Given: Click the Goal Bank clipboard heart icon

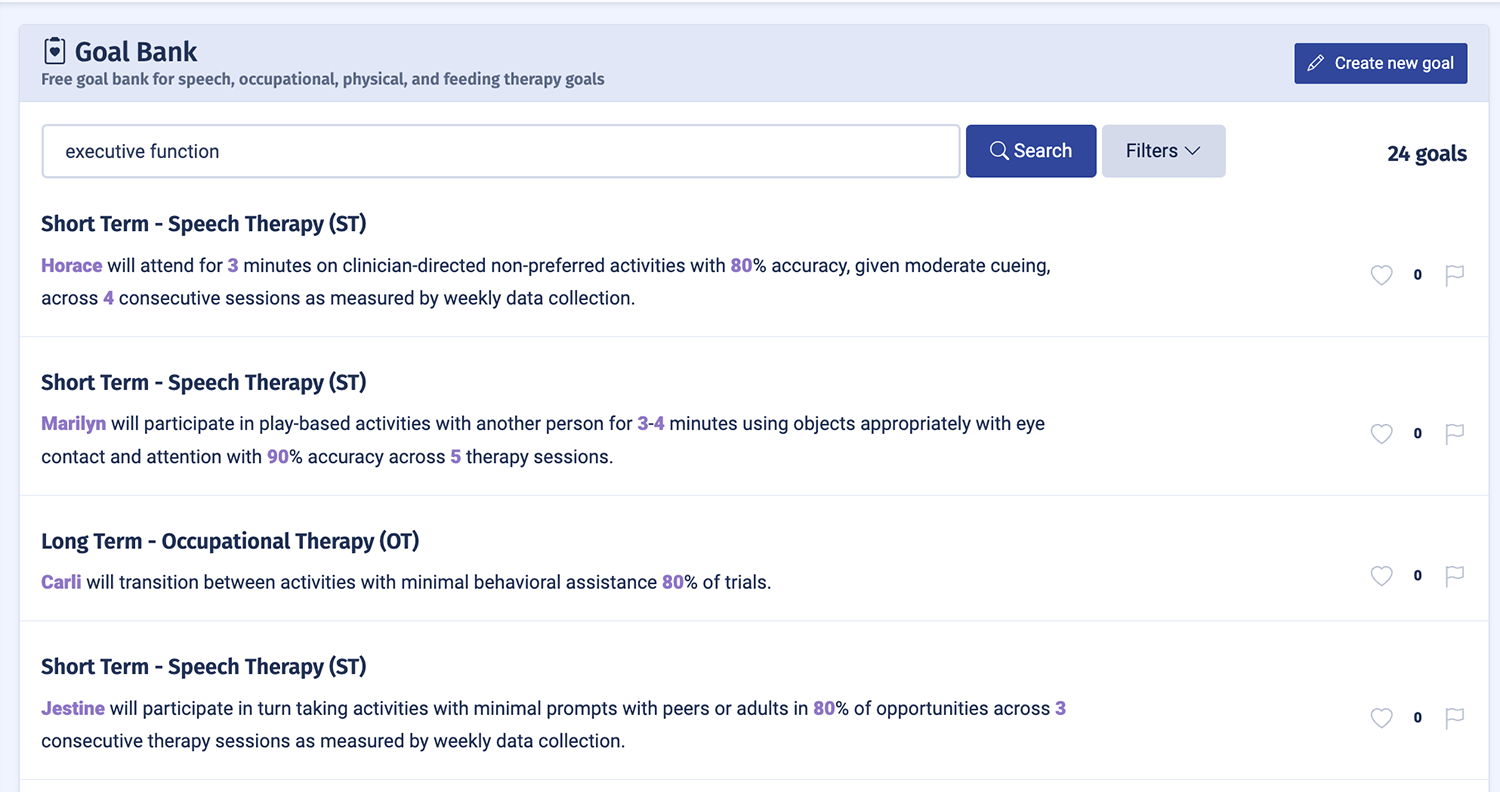Looking at the screenshot, I should 55,51.
